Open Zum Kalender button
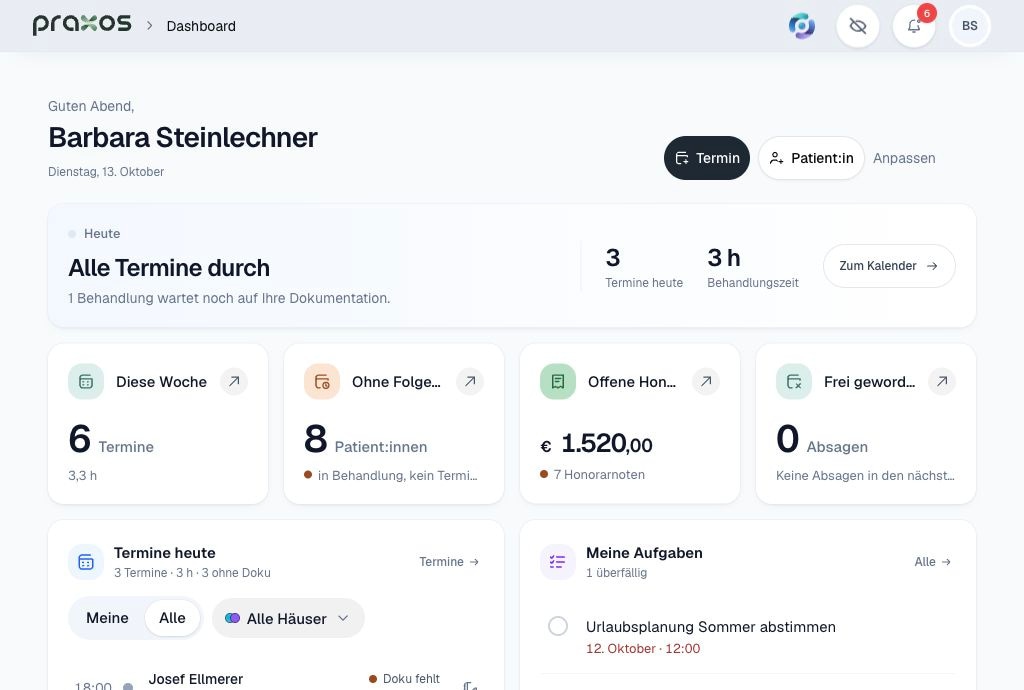The height and width of the screenshot is (690, 1024). (889, 266)
